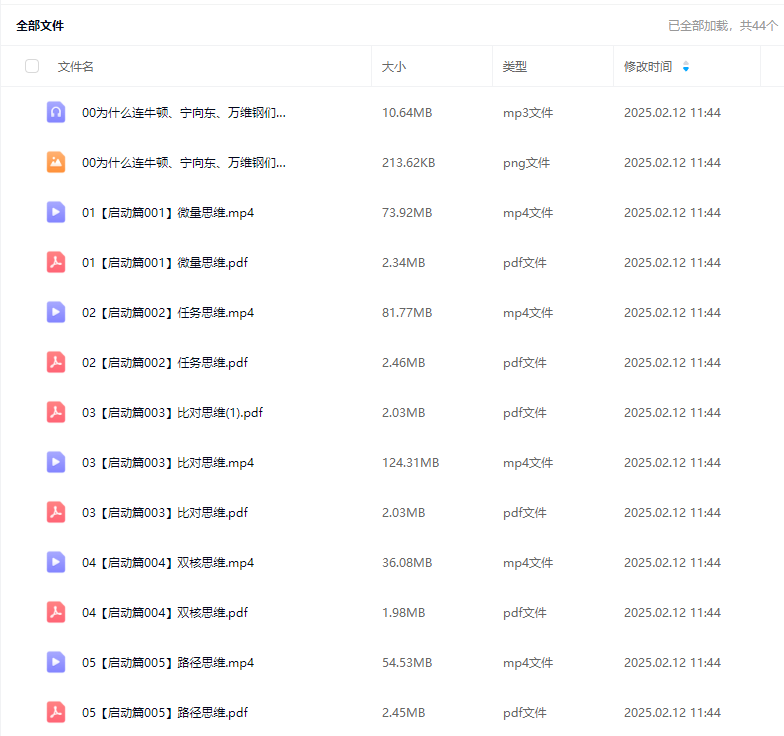
Task: Click video icon of 01 微量思维.mp4
Action: [56, 212]
